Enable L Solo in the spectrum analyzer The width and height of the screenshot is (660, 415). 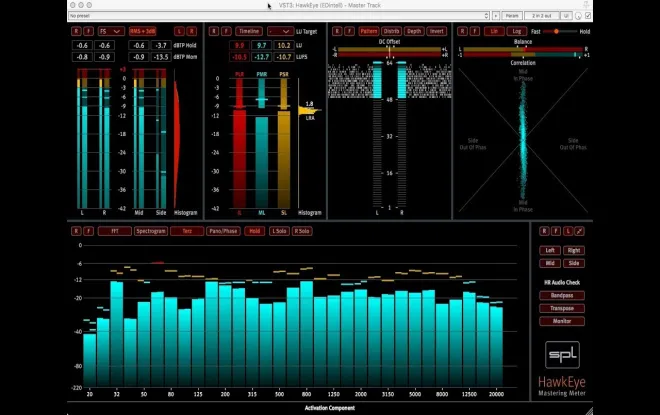click(x=279, y=231)
